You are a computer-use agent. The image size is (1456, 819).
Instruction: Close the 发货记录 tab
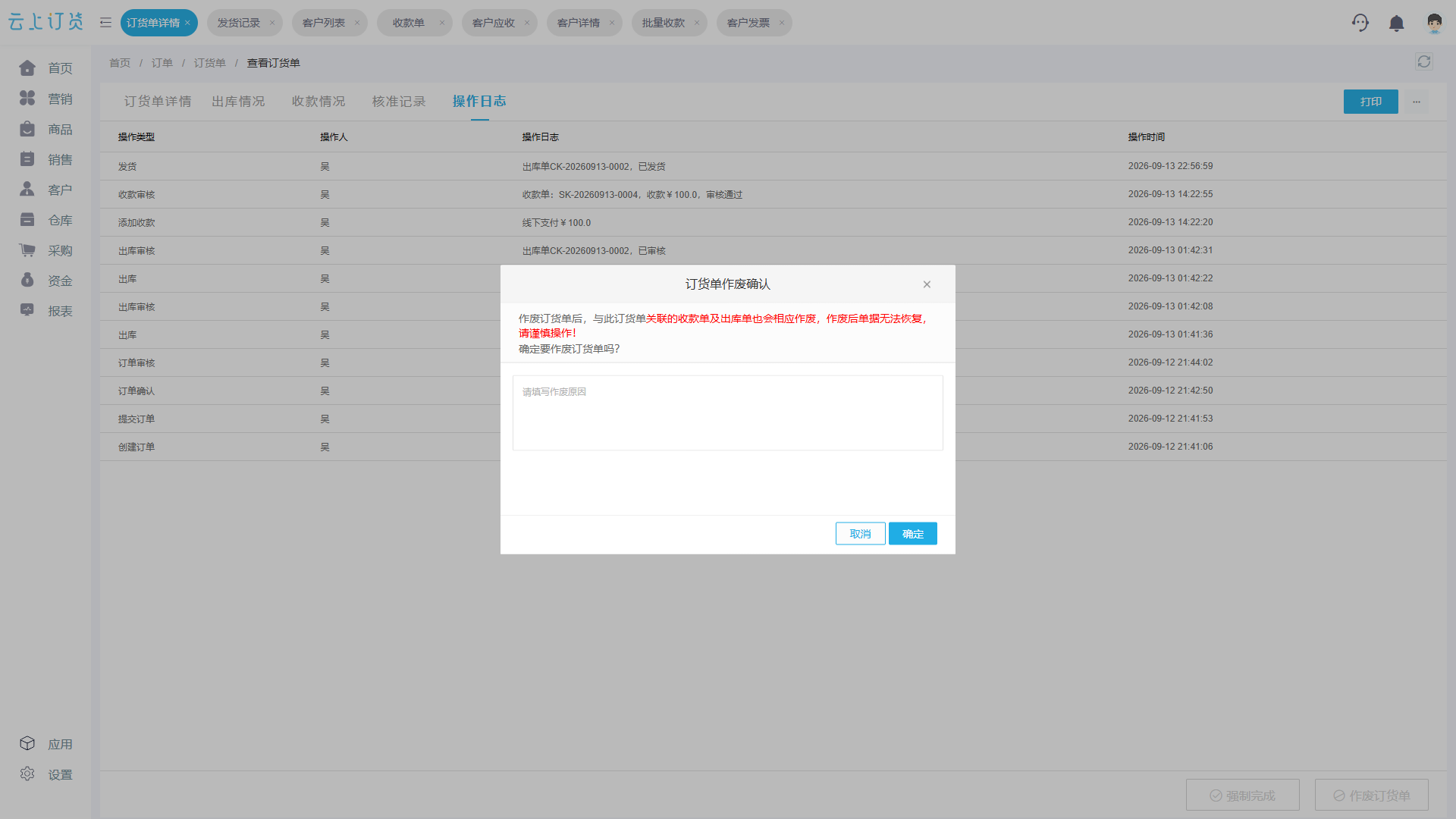tap(272, 23)
